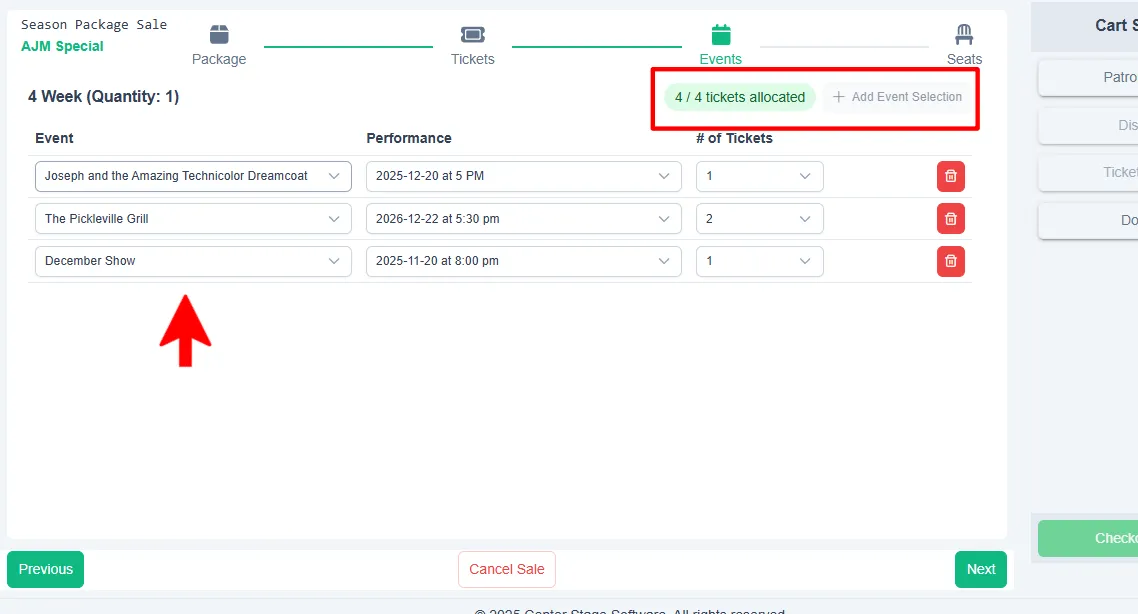Open the December Show event dropdown

click(x=193, y=261)
